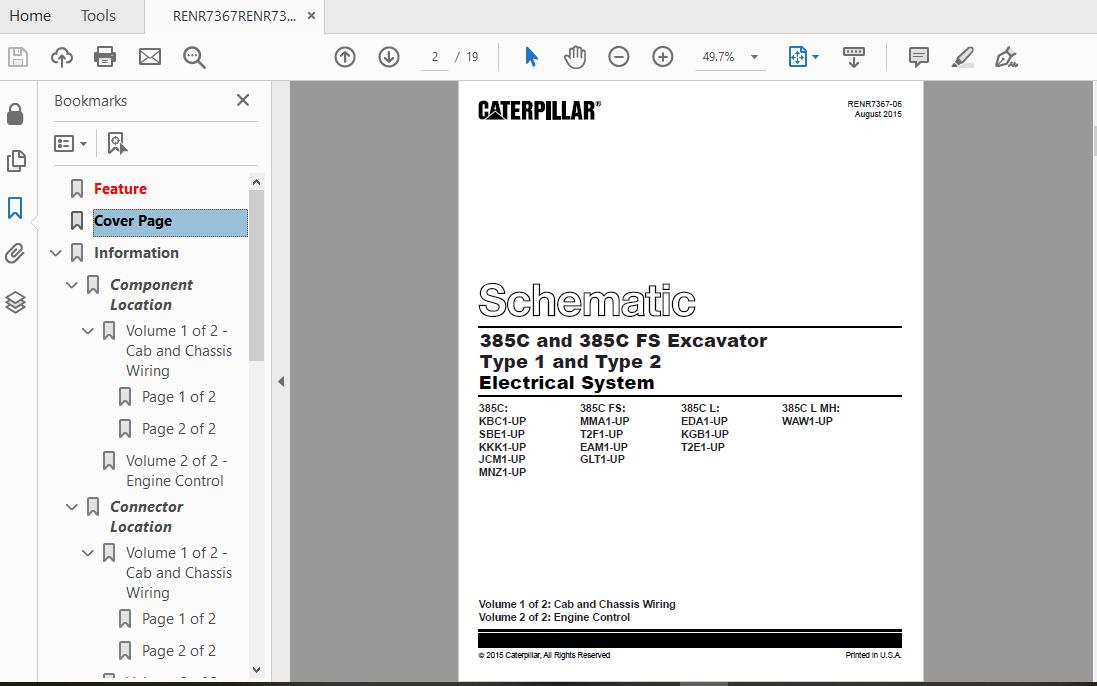Click RENR7367-06 document number text
Screen dimensions: 1097x686
pos(874,103)
